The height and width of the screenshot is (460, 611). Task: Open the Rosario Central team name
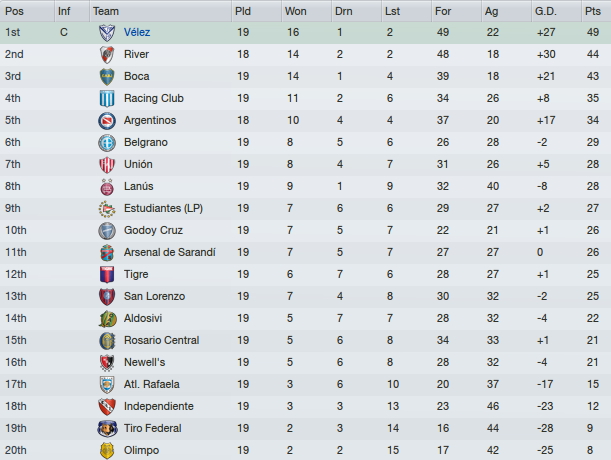pos(161,340)
